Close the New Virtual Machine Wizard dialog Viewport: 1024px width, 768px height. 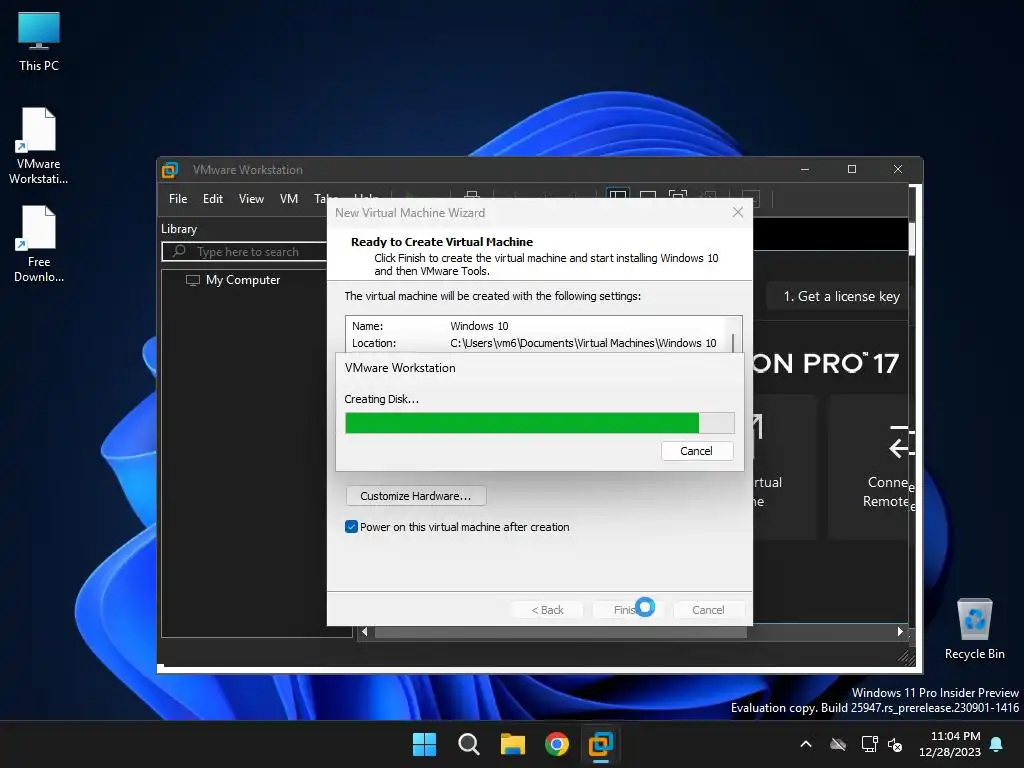tap(738, 212)
